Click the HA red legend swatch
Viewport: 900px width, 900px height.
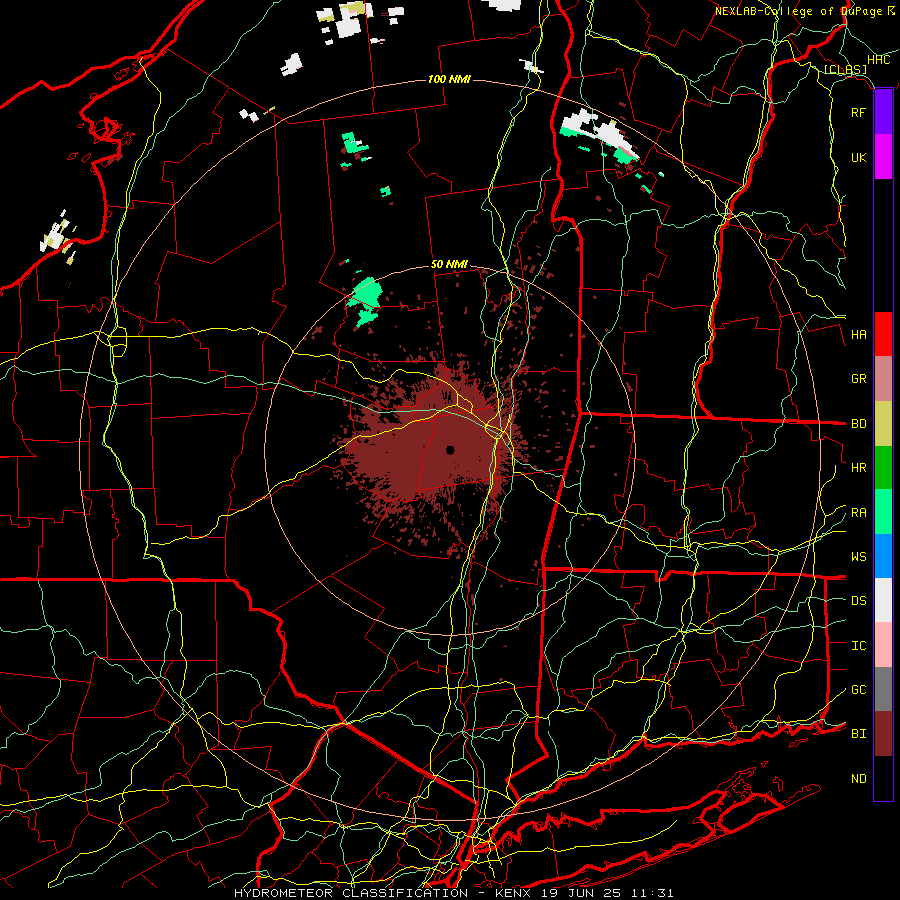click(883, 334)
